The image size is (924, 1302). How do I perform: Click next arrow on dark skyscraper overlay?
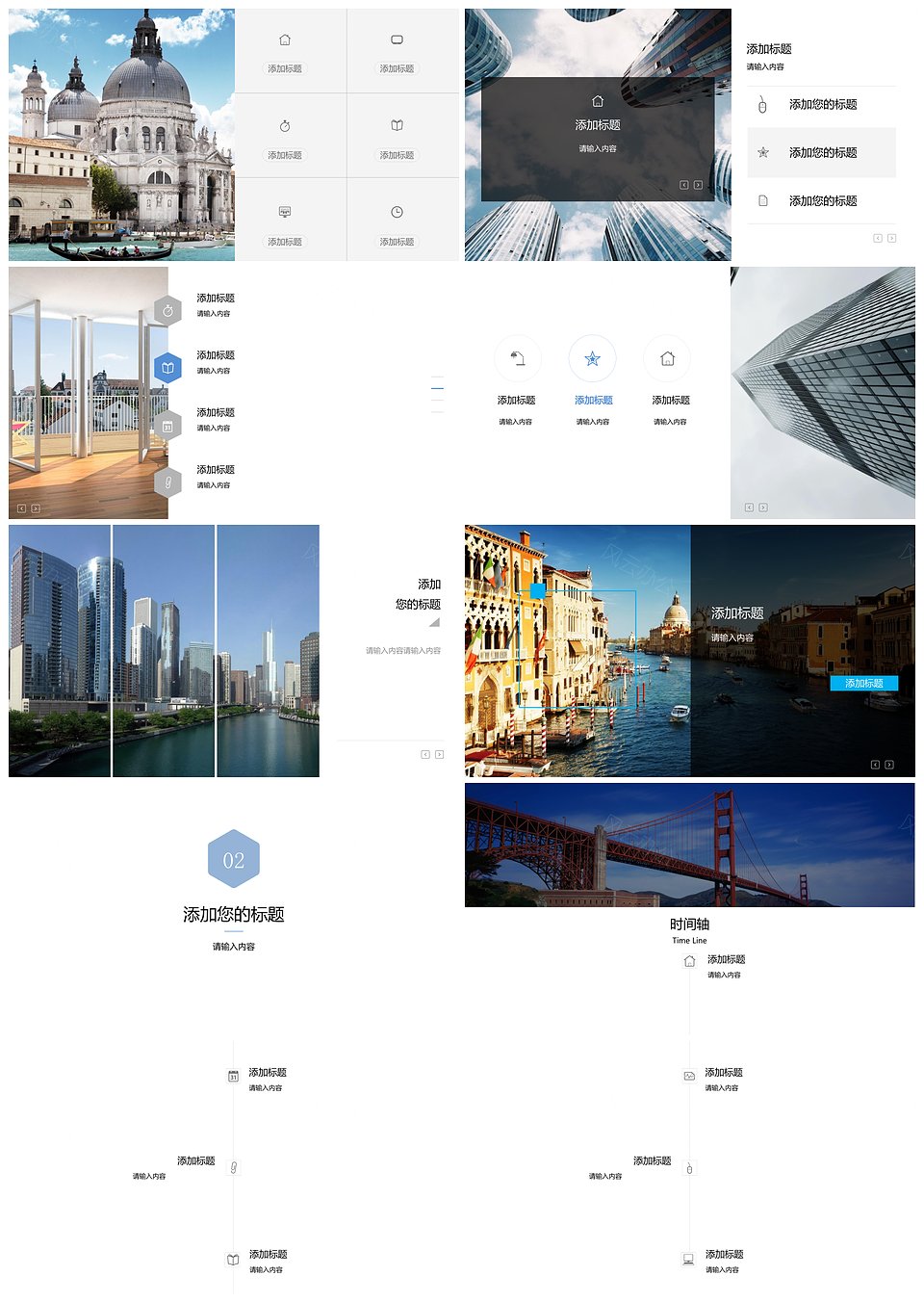(698, 185)
